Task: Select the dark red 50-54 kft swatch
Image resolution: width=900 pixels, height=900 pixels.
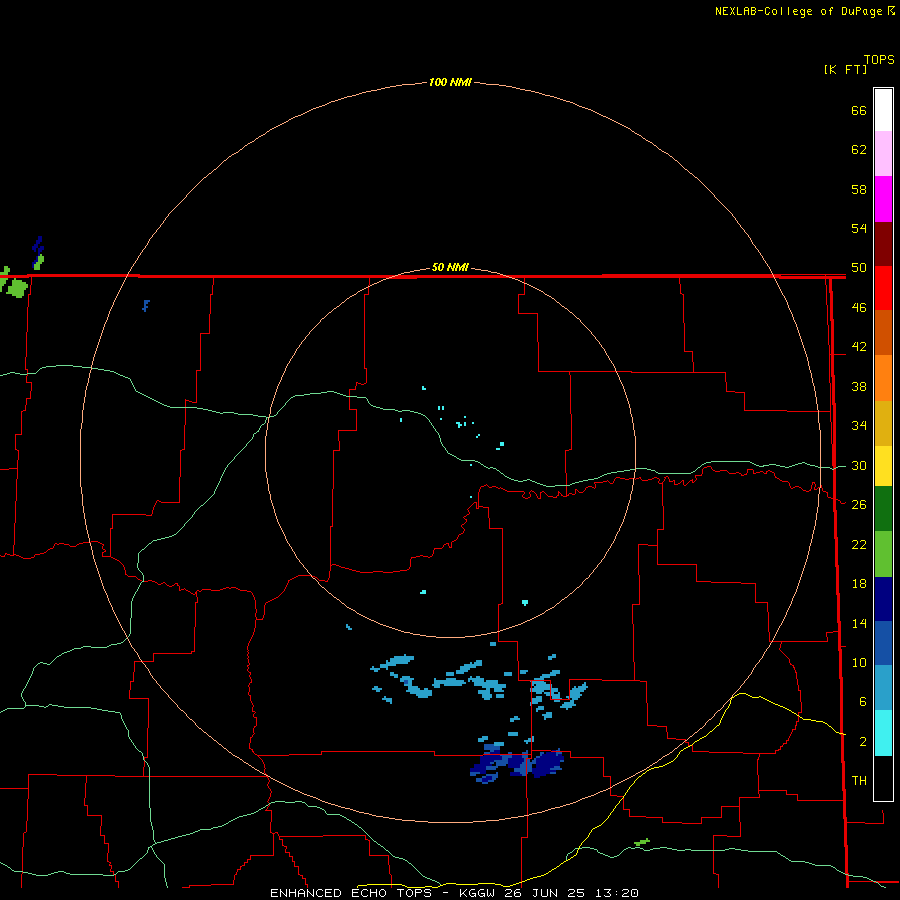Action: click(883, 244)
